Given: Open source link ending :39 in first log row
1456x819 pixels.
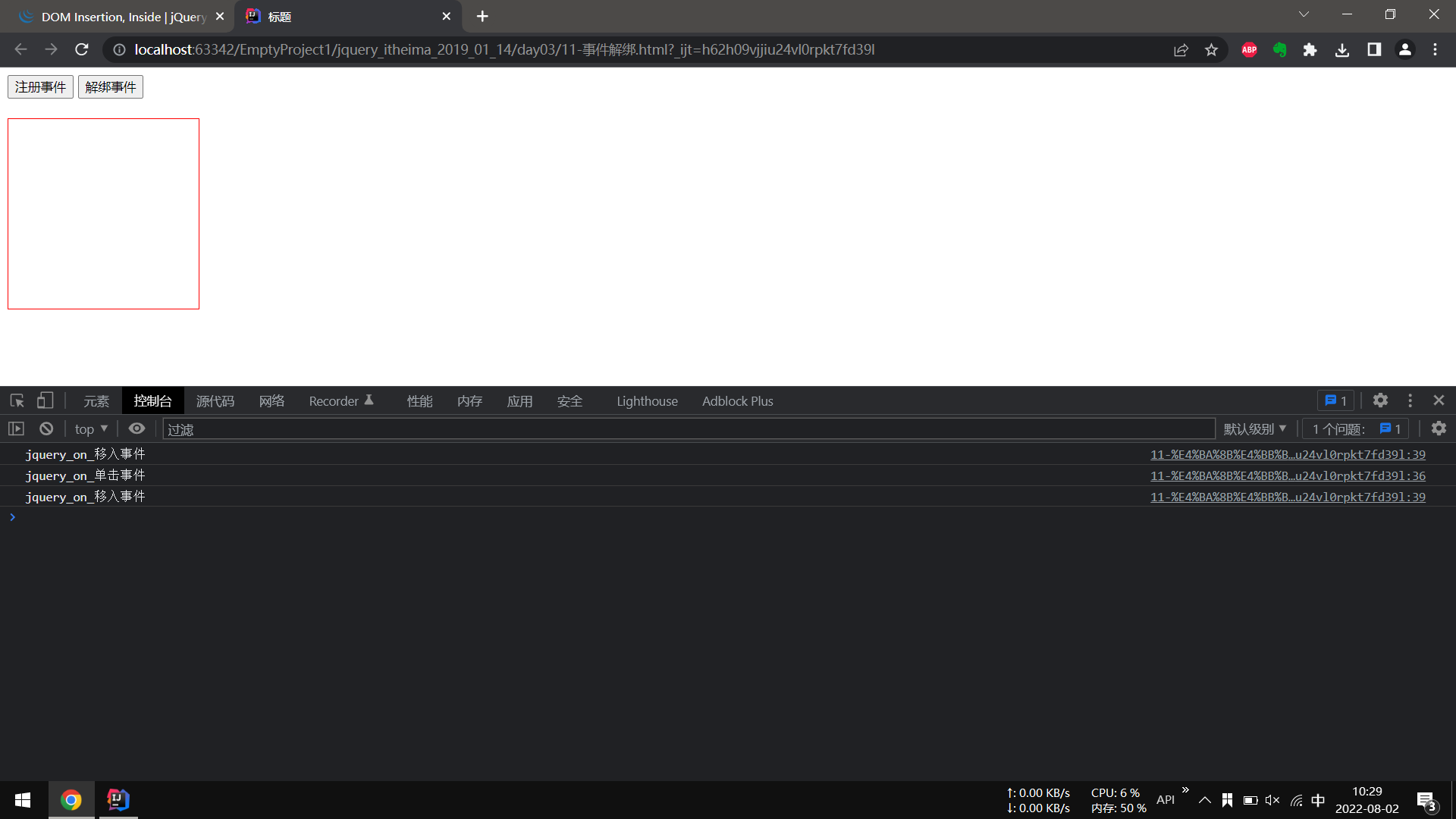Looking at the screenshot, I should click(1288, 454).
